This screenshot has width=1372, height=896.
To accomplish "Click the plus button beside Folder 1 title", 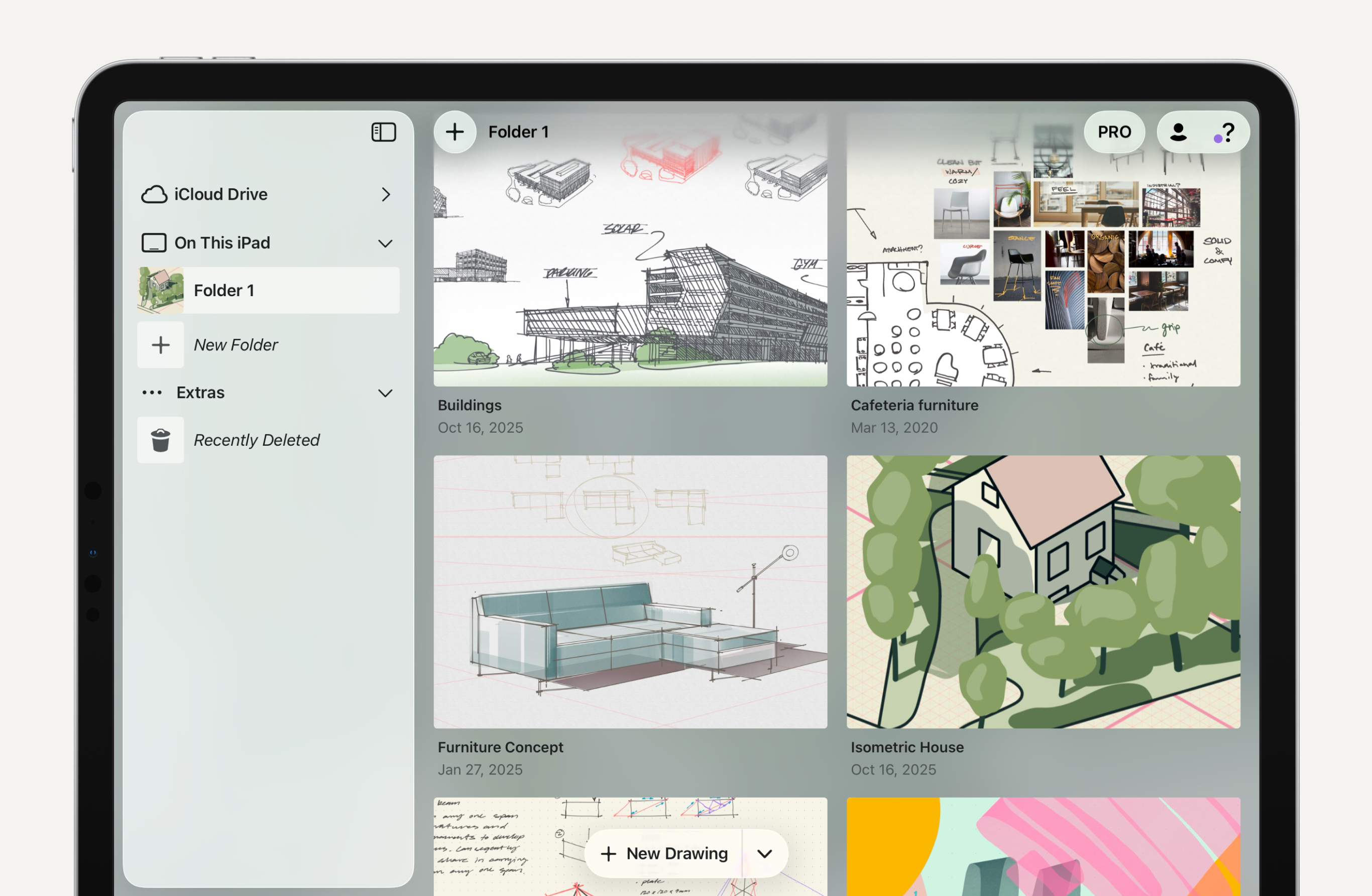I will point(455,132).
